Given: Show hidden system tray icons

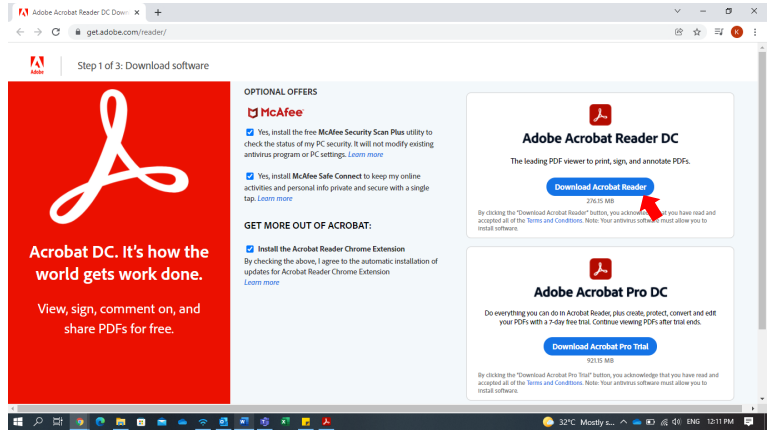Looking at the screenshot, I should (624, 421).
